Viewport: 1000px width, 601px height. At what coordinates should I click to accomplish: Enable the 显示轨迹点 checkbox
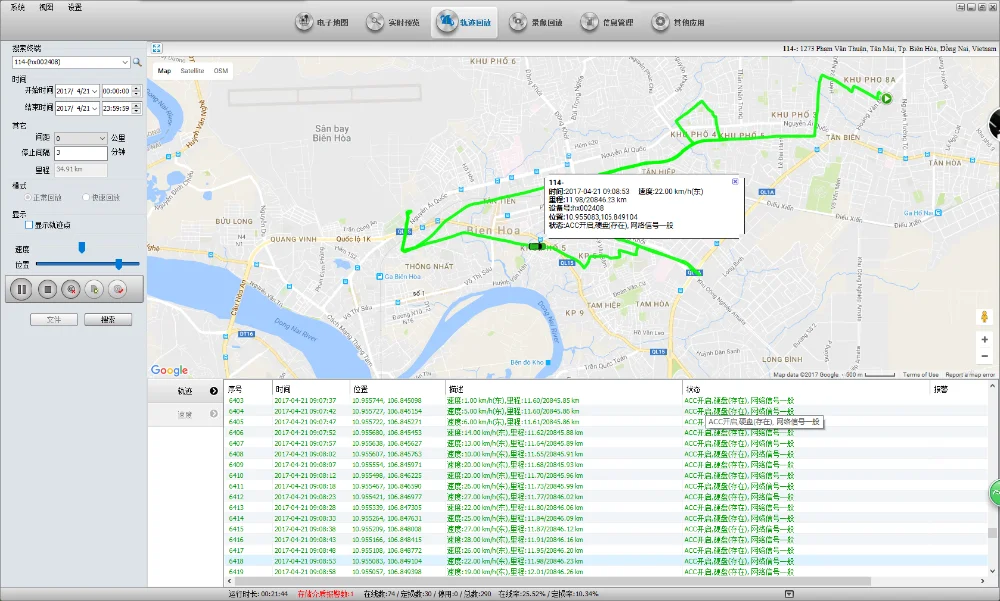[30, 225]
